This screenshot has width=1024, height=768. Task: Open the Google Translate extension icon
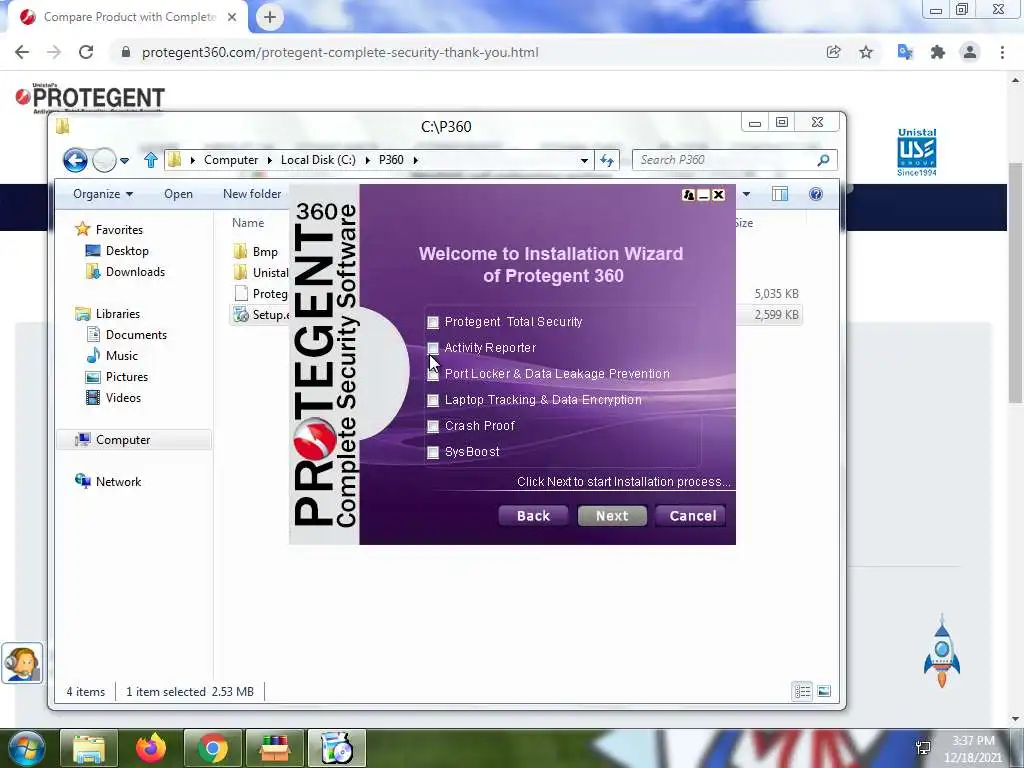pyautogui.click(x=905, y=52)
